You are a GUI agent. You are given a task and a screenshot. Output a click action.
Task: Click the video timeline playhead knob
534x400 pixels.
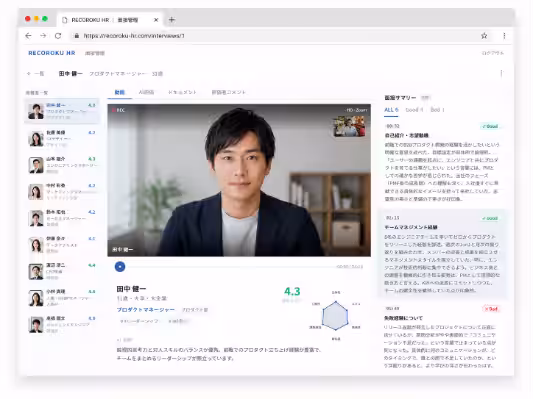(120, 267)
